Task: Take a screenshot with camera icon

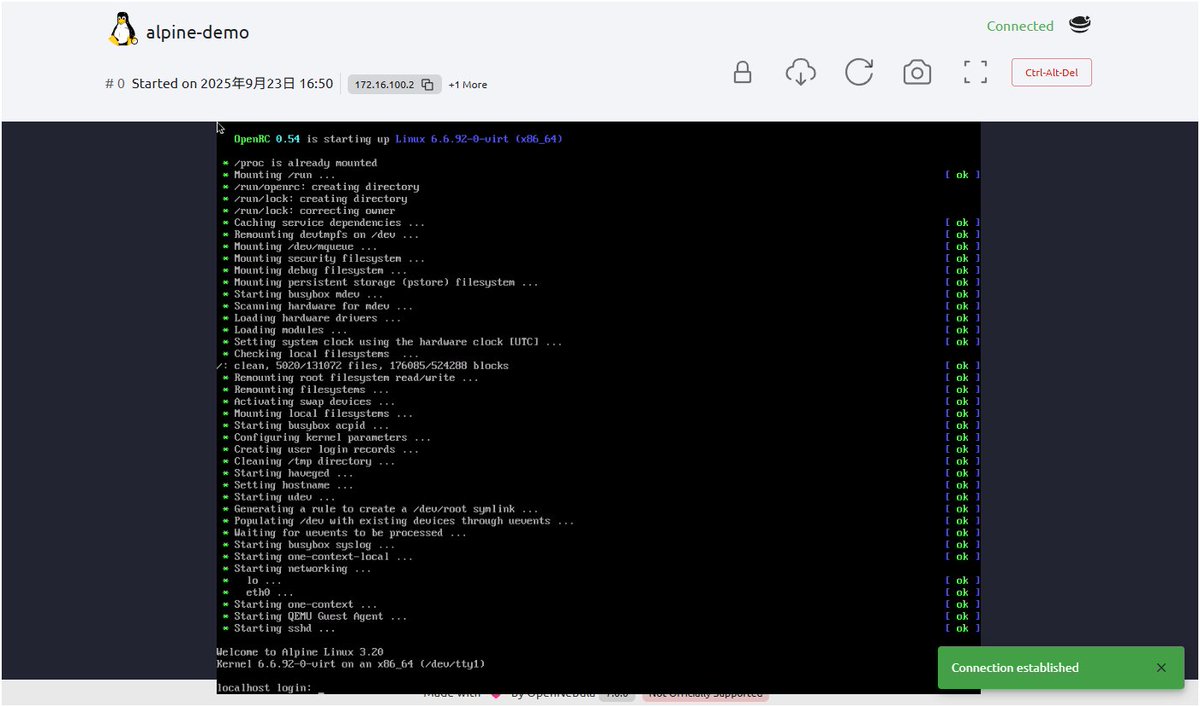Action: (917, 72)
